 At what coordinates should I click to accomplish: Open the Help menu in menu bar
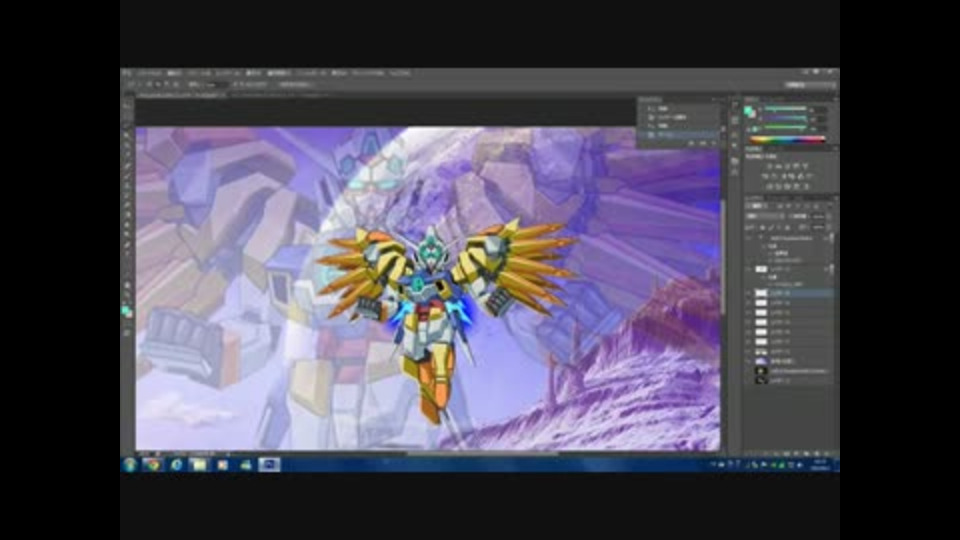(399, 73)
